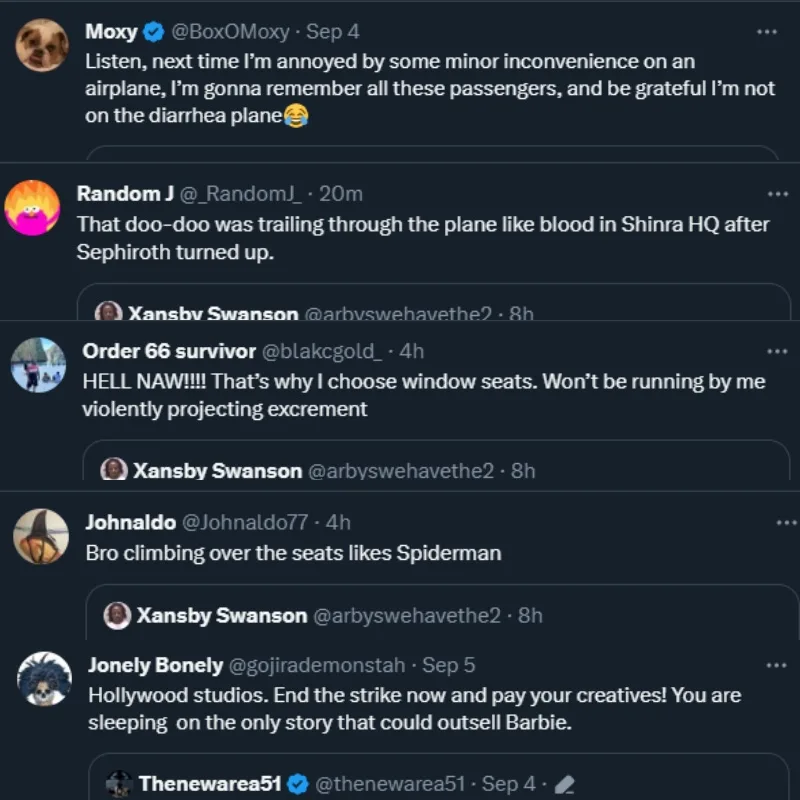Open more menu on Jonely Bonely's tweet

tap(776, 666)
